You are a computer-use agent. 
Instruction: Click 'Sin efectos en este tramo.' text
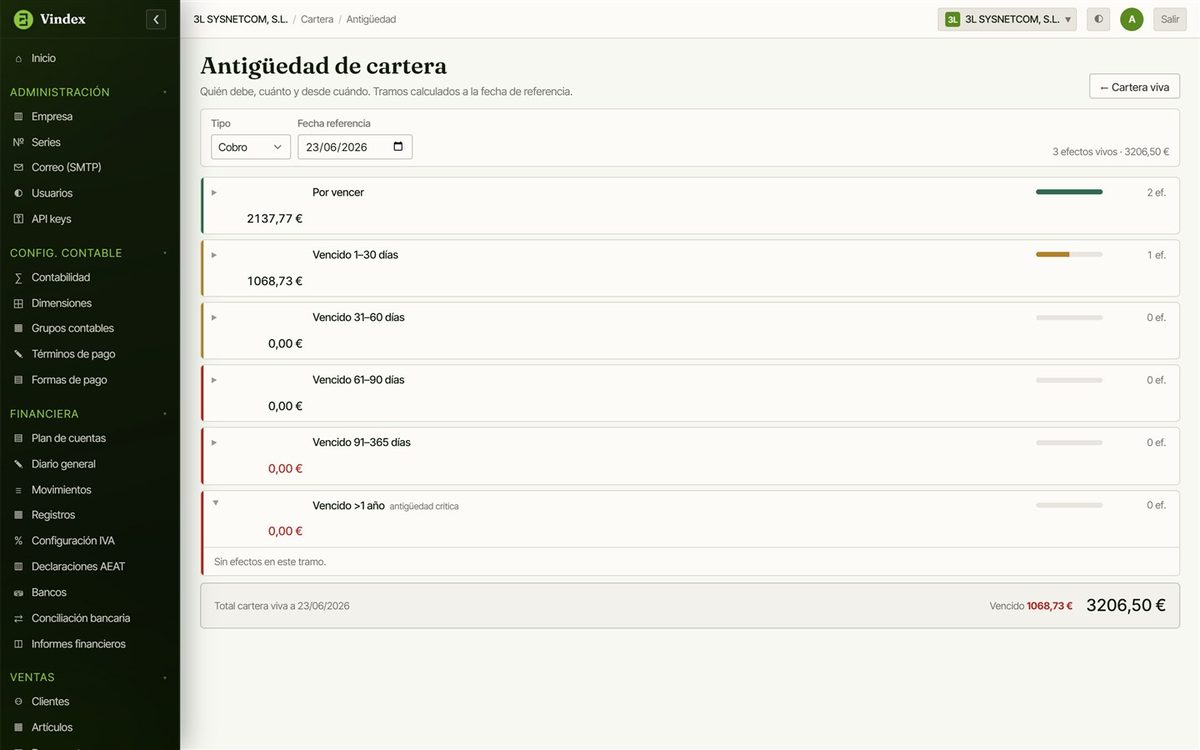point(270,562)
